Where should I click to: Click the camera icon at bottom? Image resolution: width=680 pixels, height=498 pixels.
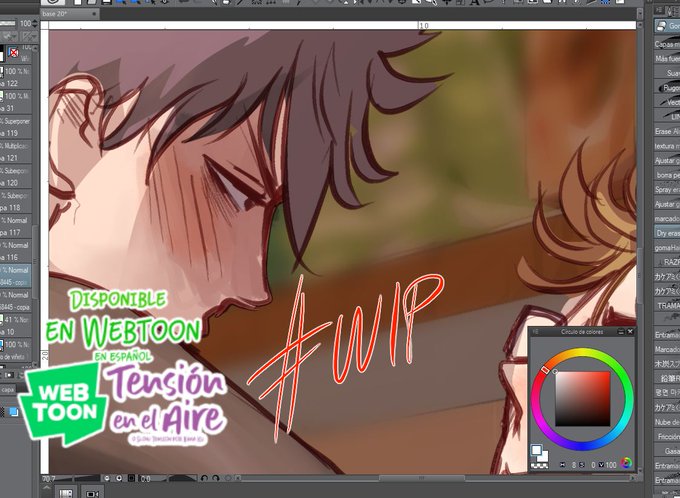(92, 493)
